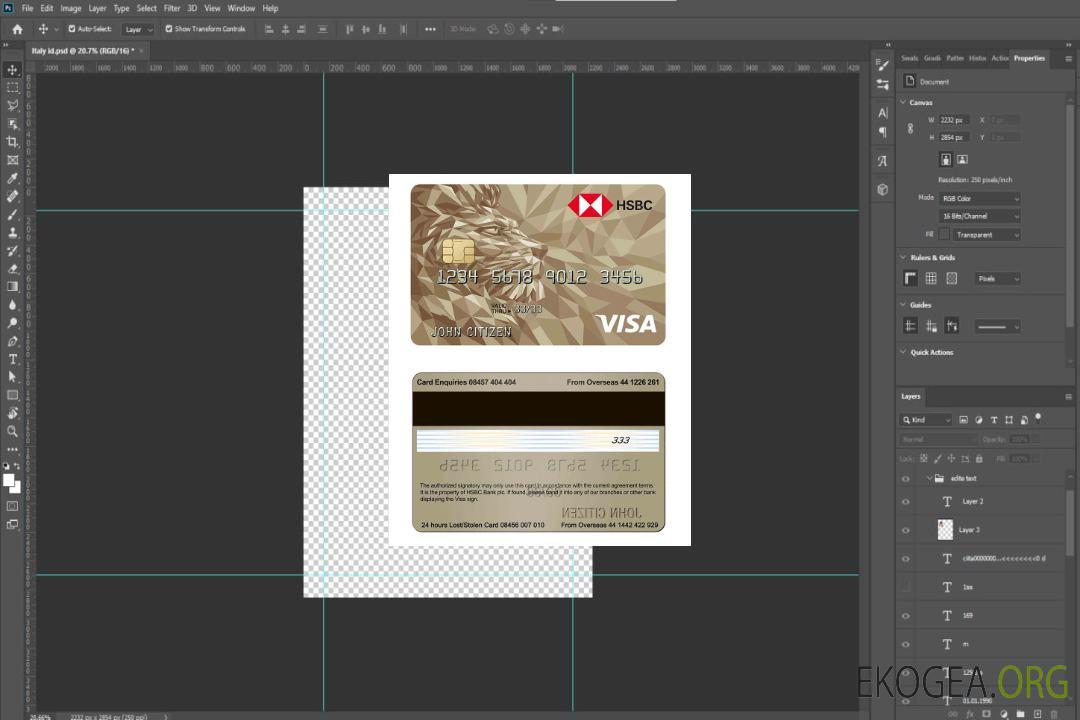Toggle Show Transform Controls checkbox
Screen dimensions: 1080x720
(169, 29)
